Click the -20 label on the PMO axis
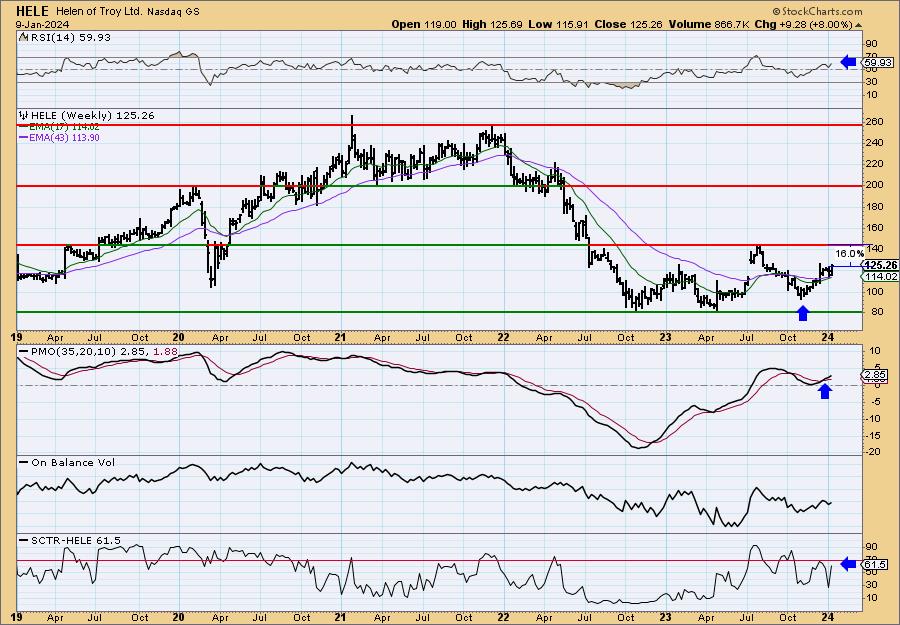 pyautogui.click(x=873, y=452)
